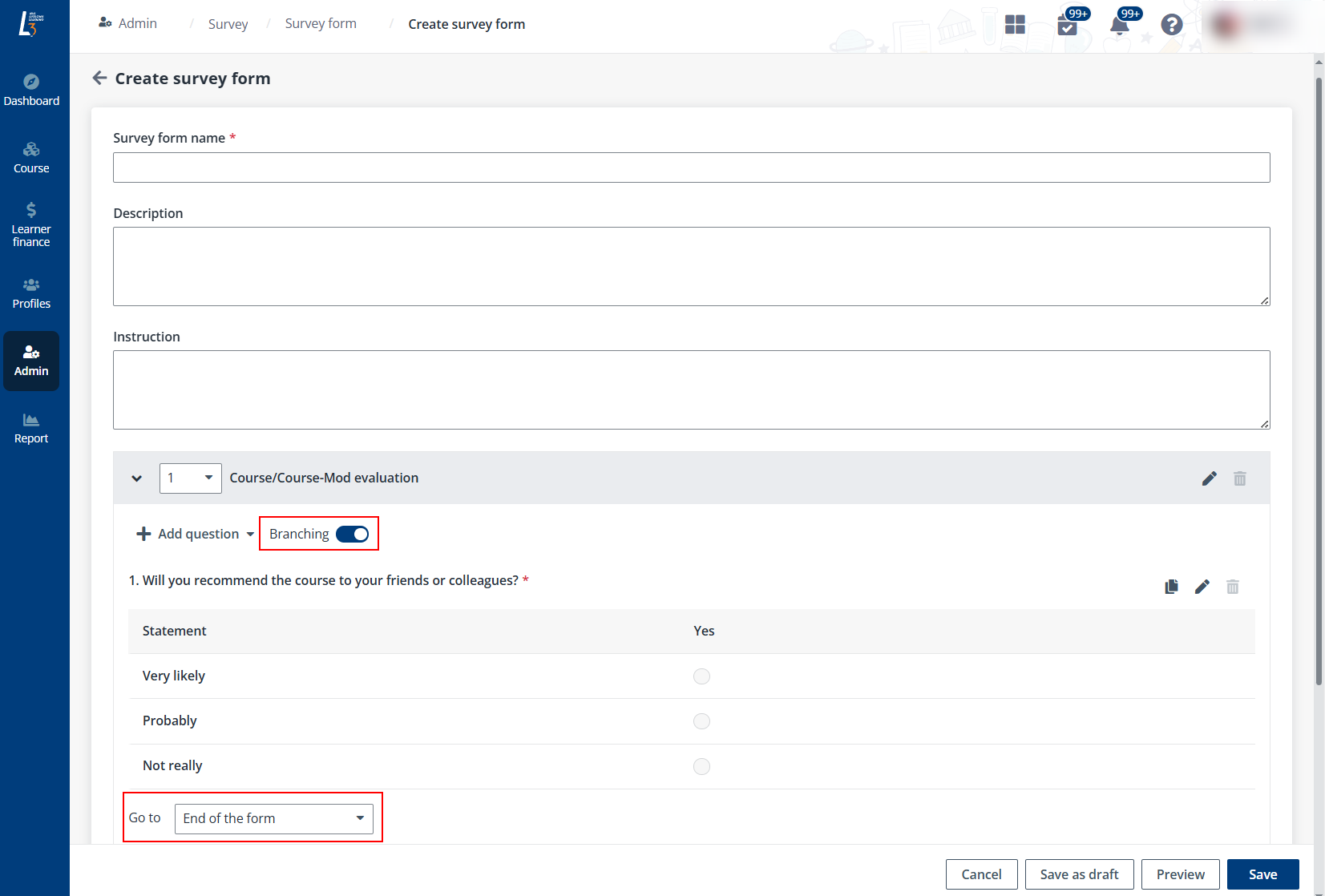Edit the Course/Course-Mod evaluation section with pencil
Viewport: 1325px width, 896px height.
click(1209, 478)
